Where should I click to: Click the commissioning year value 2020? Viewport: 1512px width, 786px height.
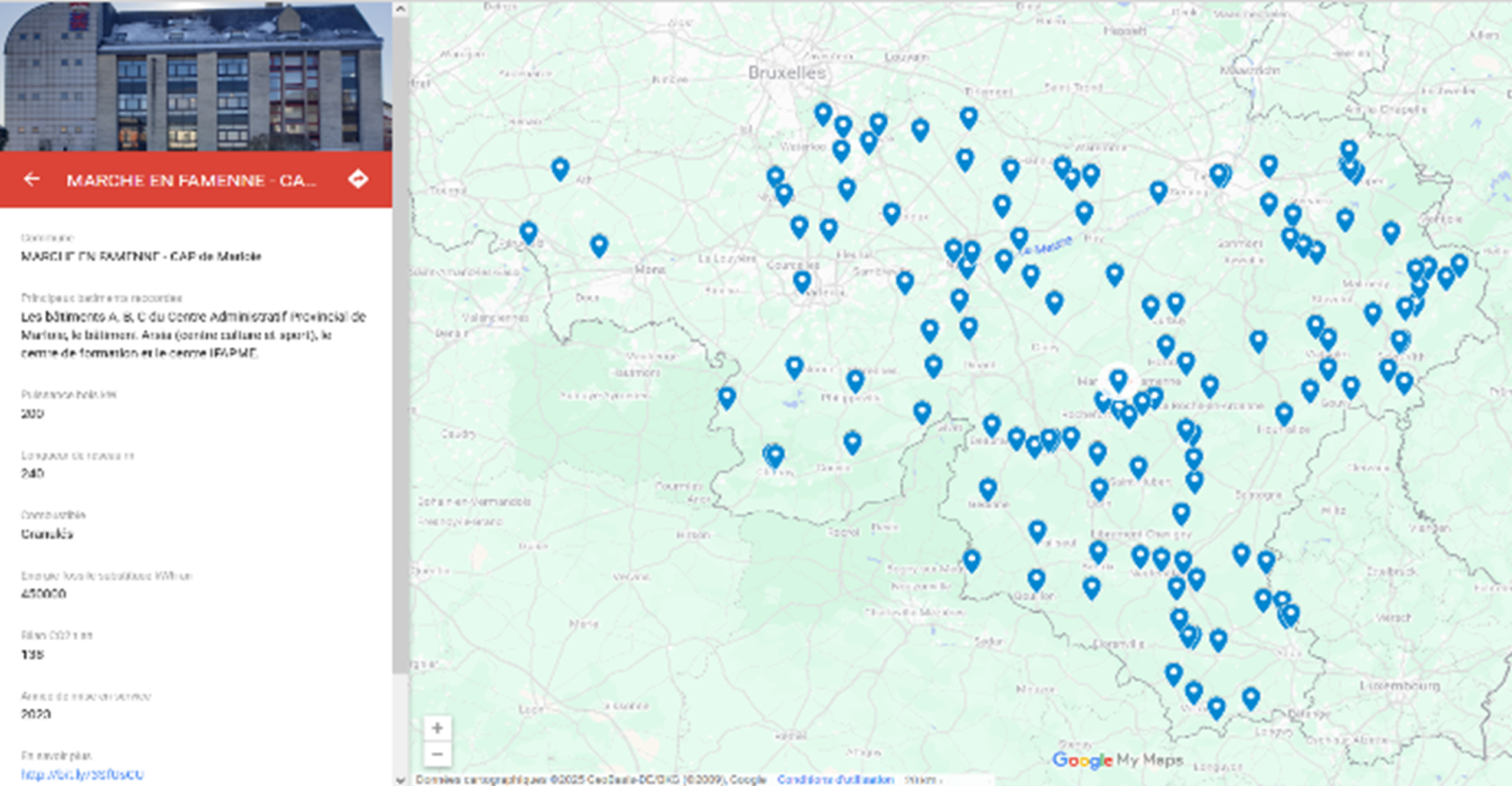coord(35,714)
